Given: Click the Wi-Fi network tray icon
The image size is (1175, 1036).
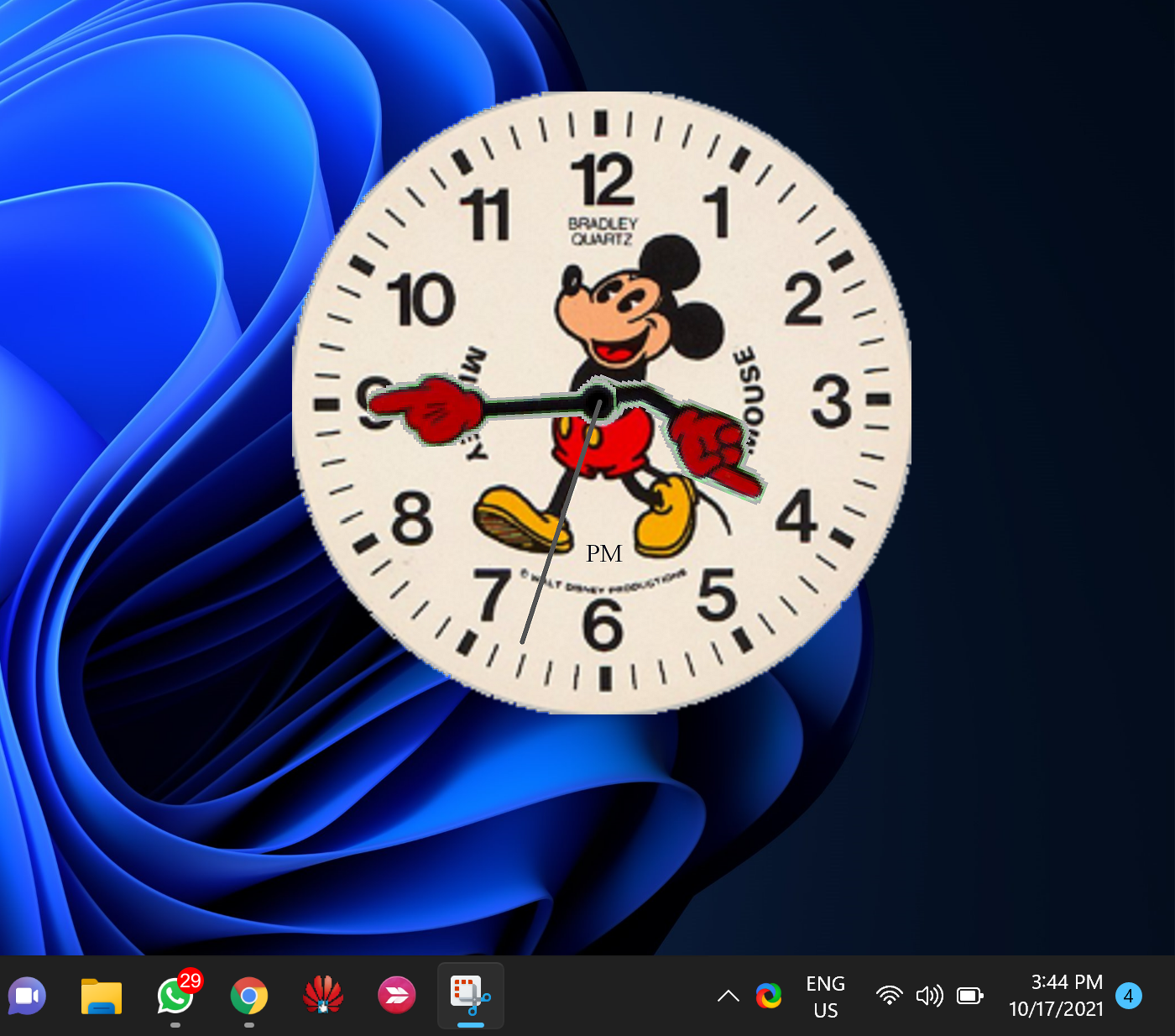Looking at the screenshot, I should tap(889, 996).
